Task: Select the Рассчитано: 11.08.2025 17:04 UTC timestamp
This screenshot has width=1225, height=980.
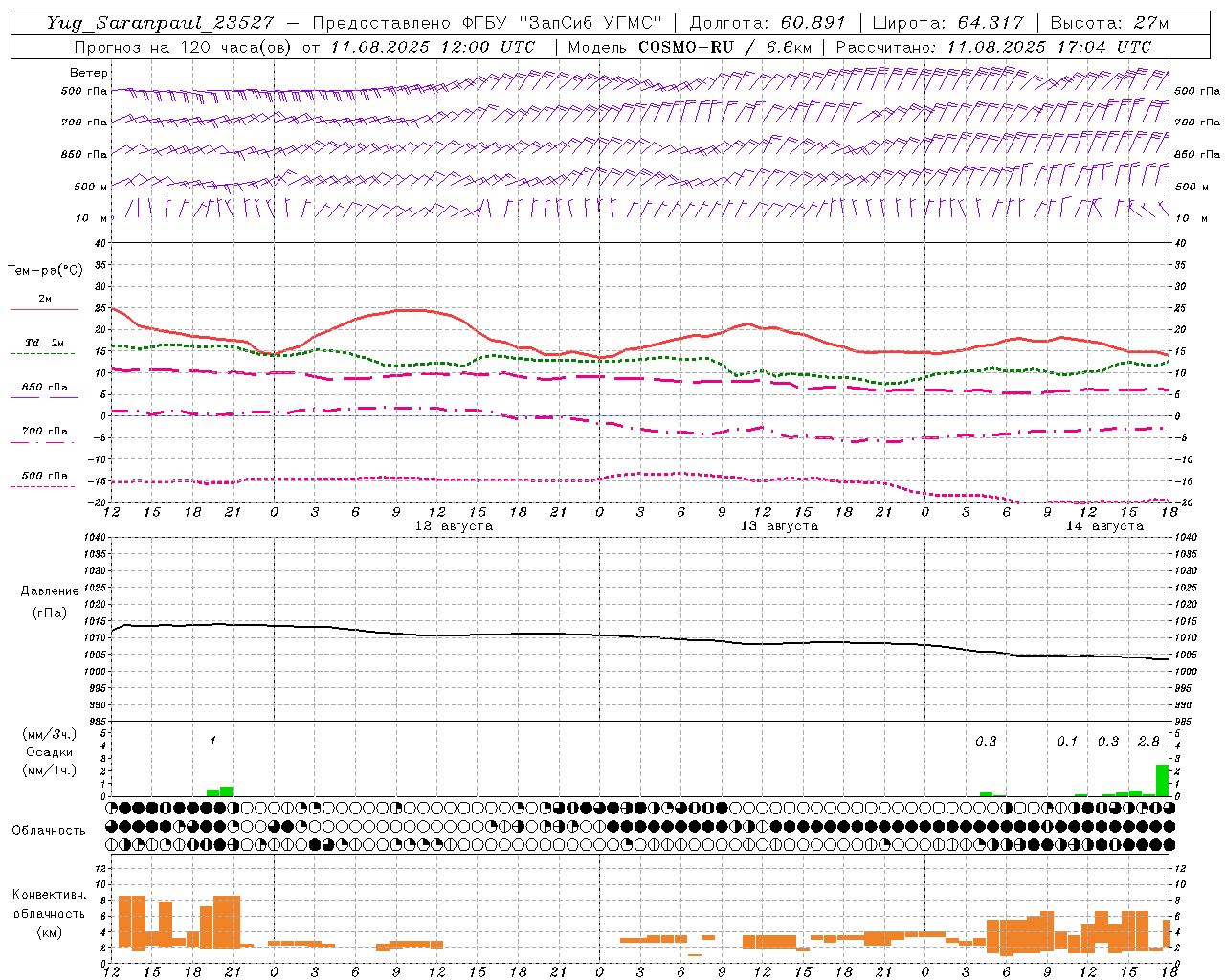Action: (x=993, y=47)
